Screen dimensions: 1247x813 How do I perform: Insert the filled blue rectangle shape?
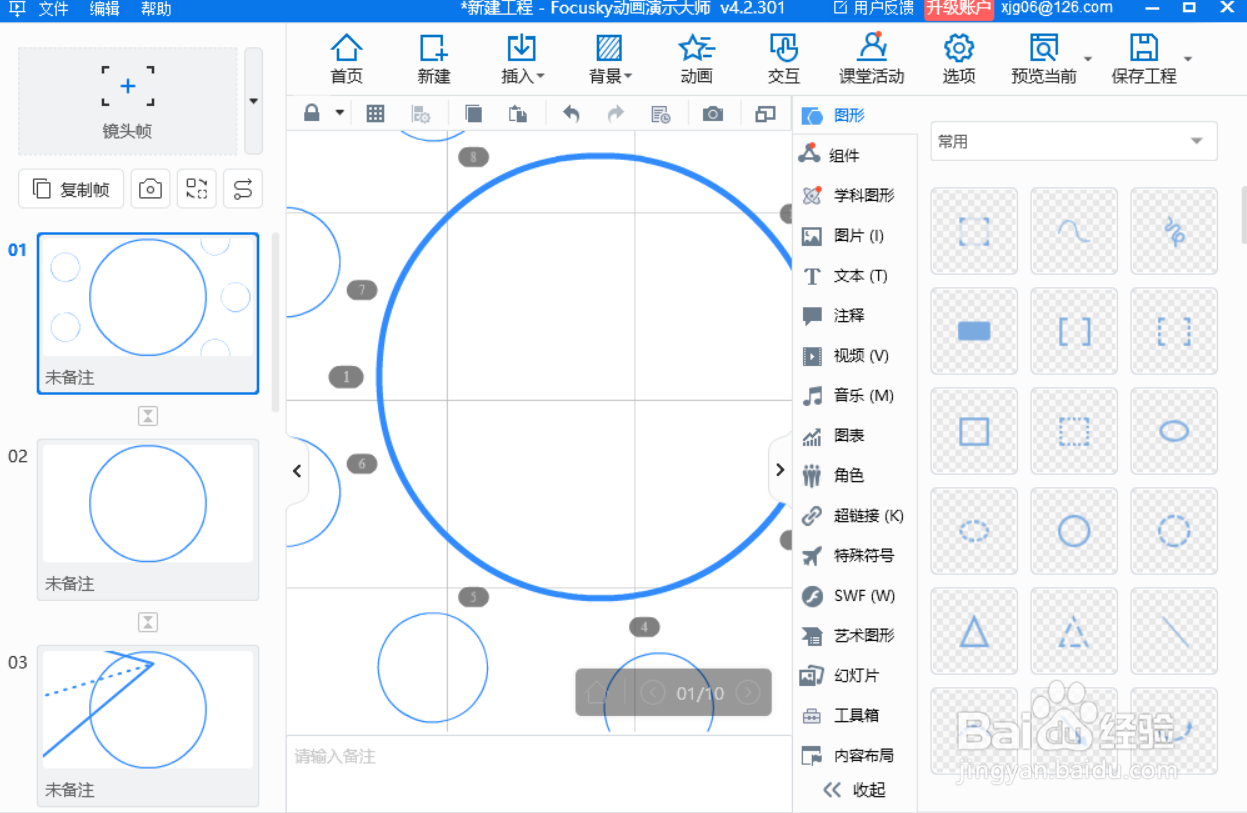click(x=974, y=331)
